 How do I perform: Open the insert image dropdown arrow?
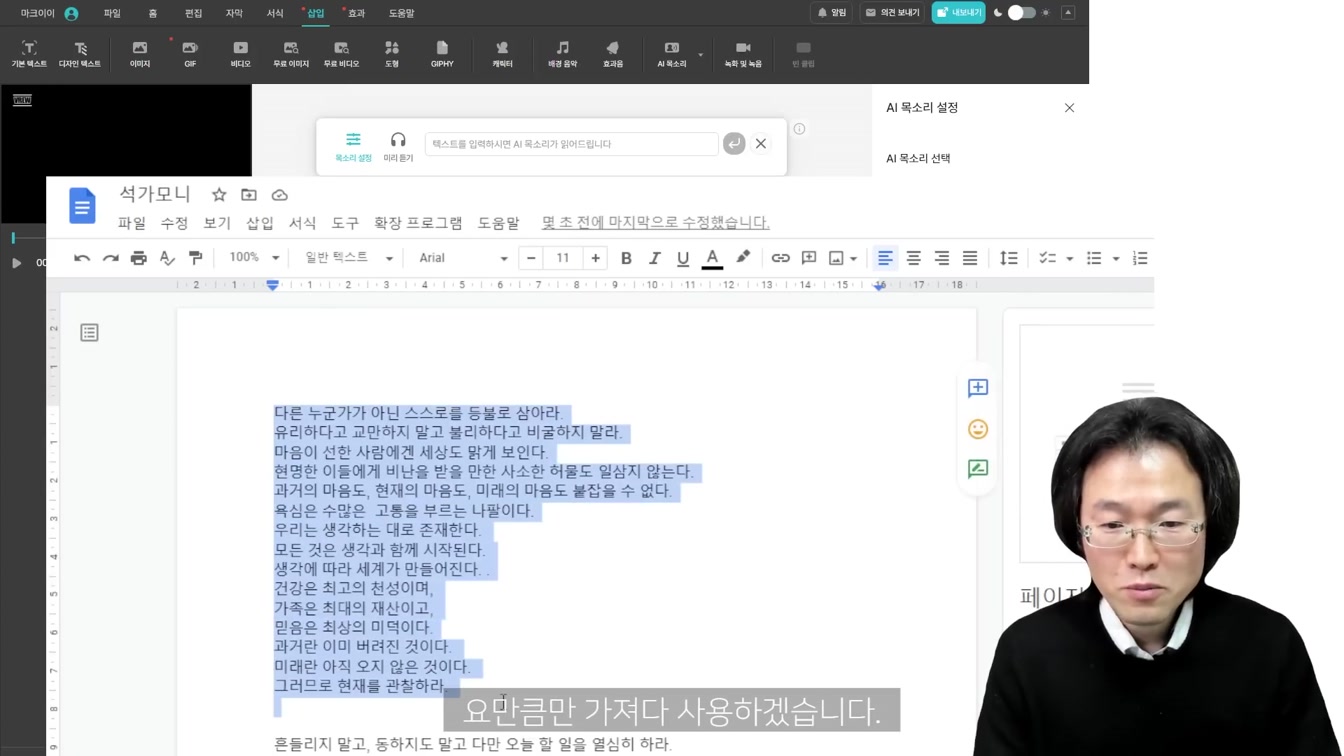854,259
